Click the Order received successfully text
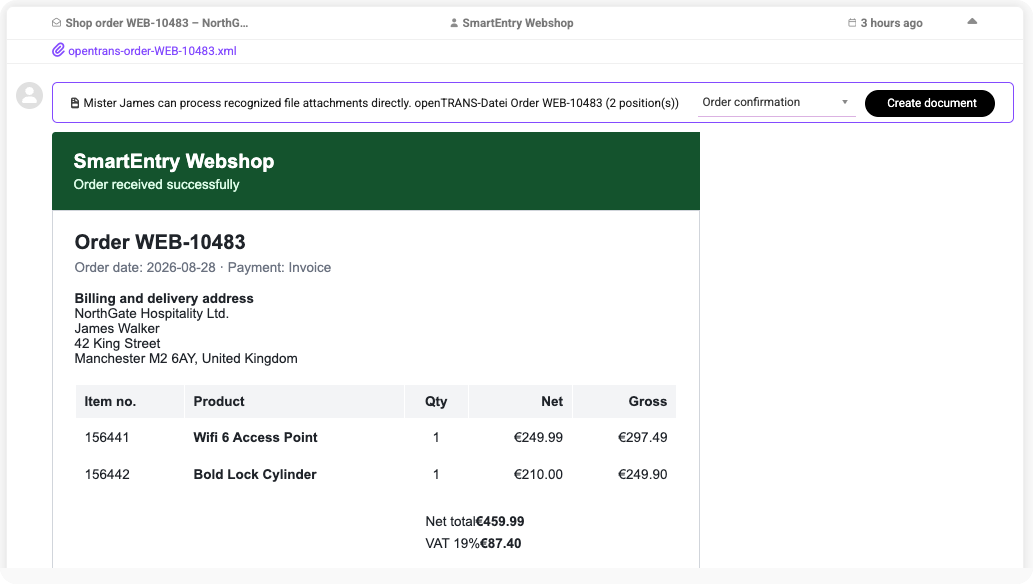This screenshot has width=1033, height=584. (156, 185)
